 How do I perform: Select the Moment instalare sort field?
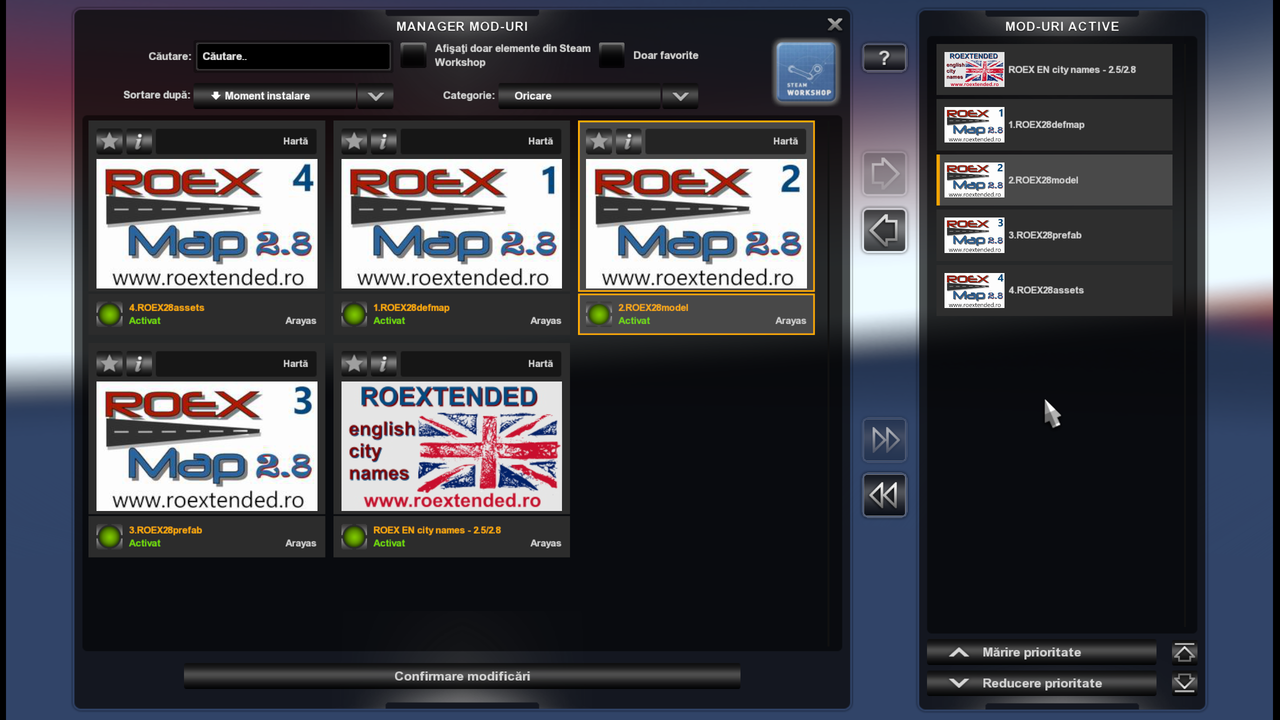[x=275, y=96]
